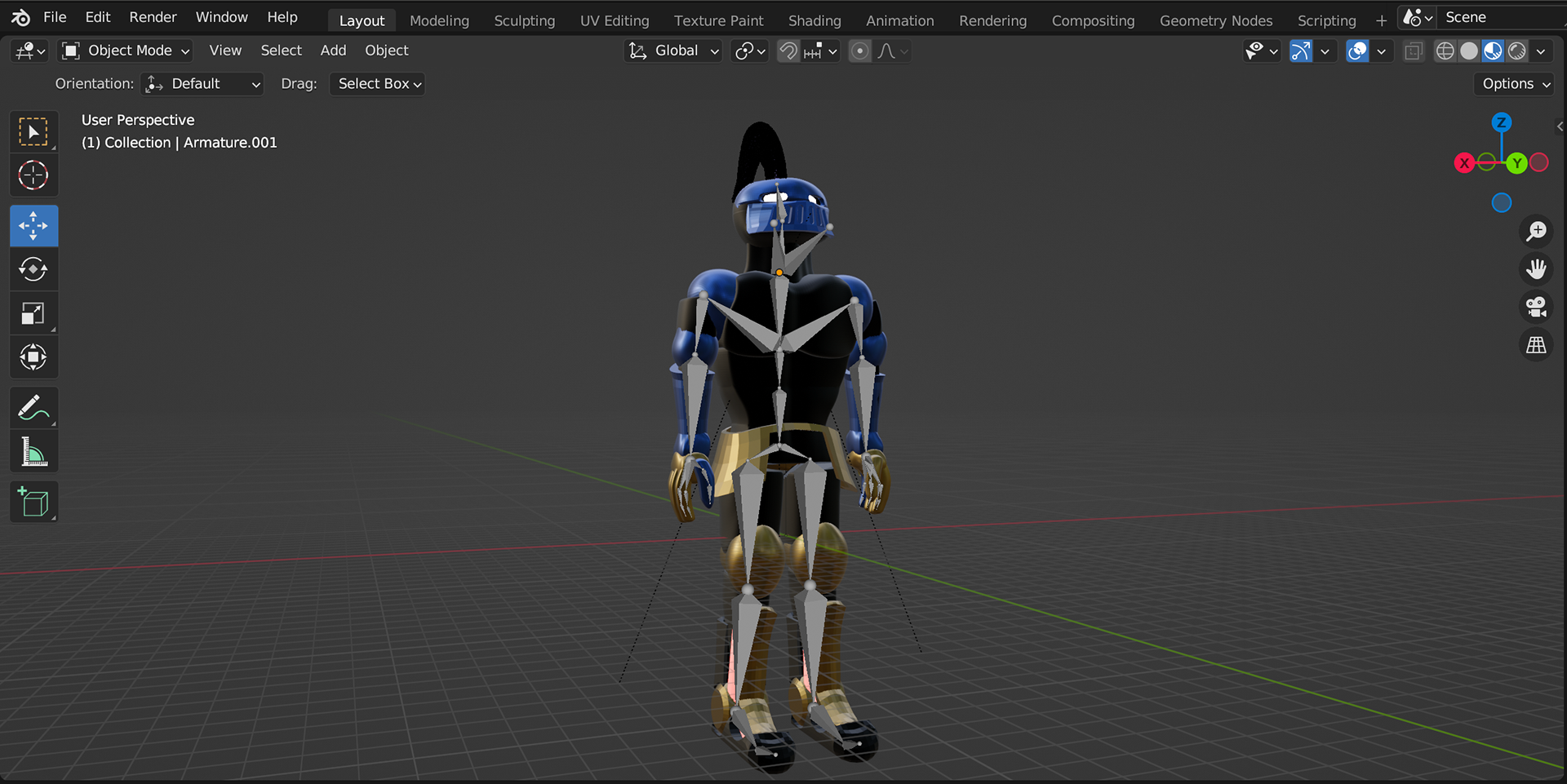
Task: Select the Annotate pencil tool
Action: (33, 408)
